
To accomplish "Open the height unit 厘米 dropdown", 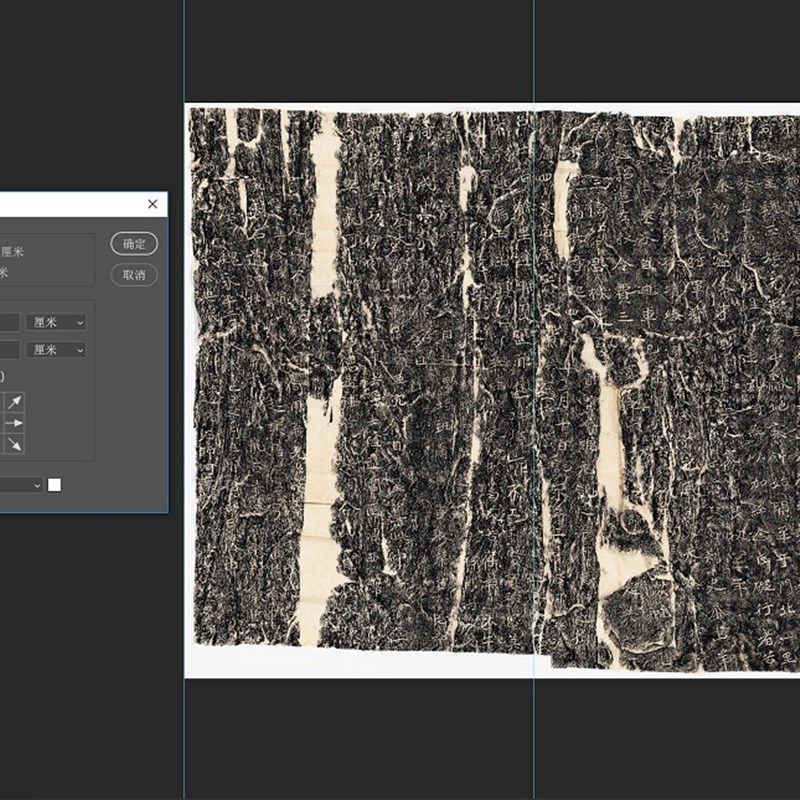I will (56, 350).
